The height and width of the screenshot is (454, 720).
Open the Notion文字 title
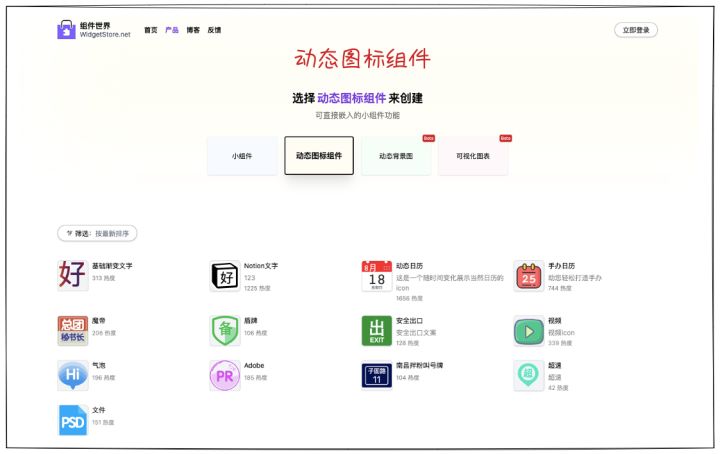(261, 266)
